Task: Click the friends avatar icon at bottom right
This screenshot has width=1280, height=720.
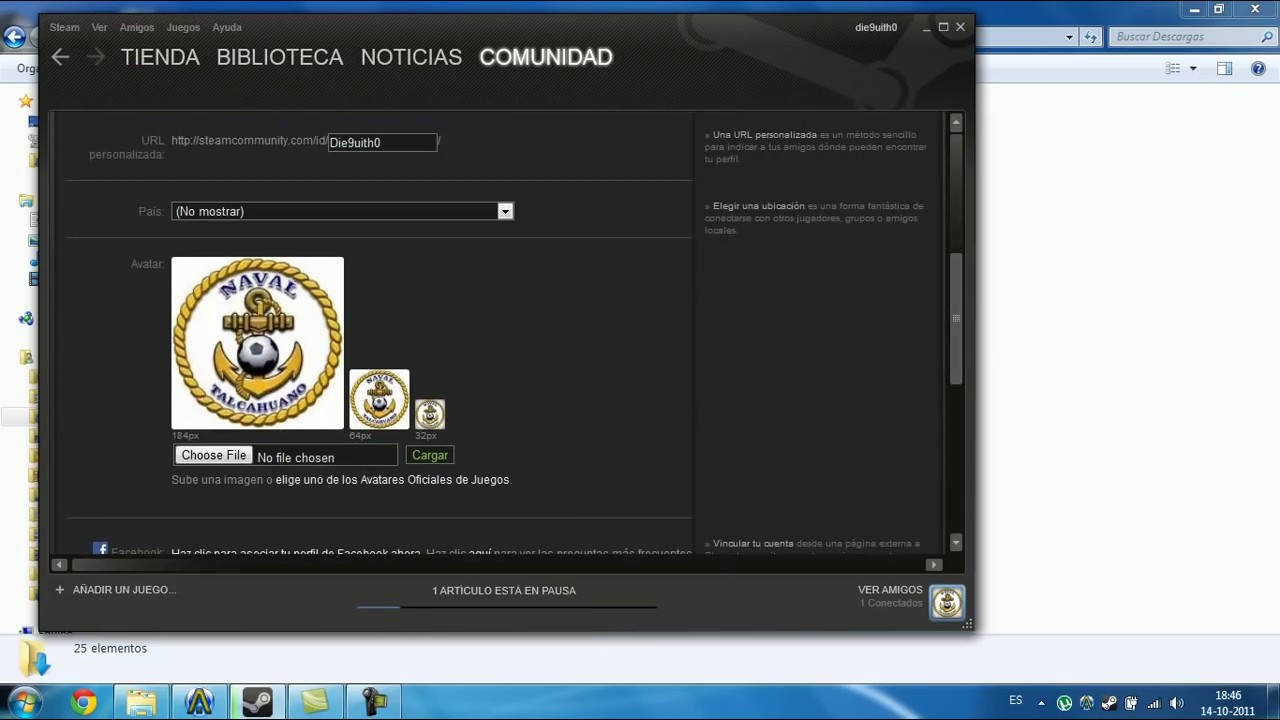Action: 947,602
